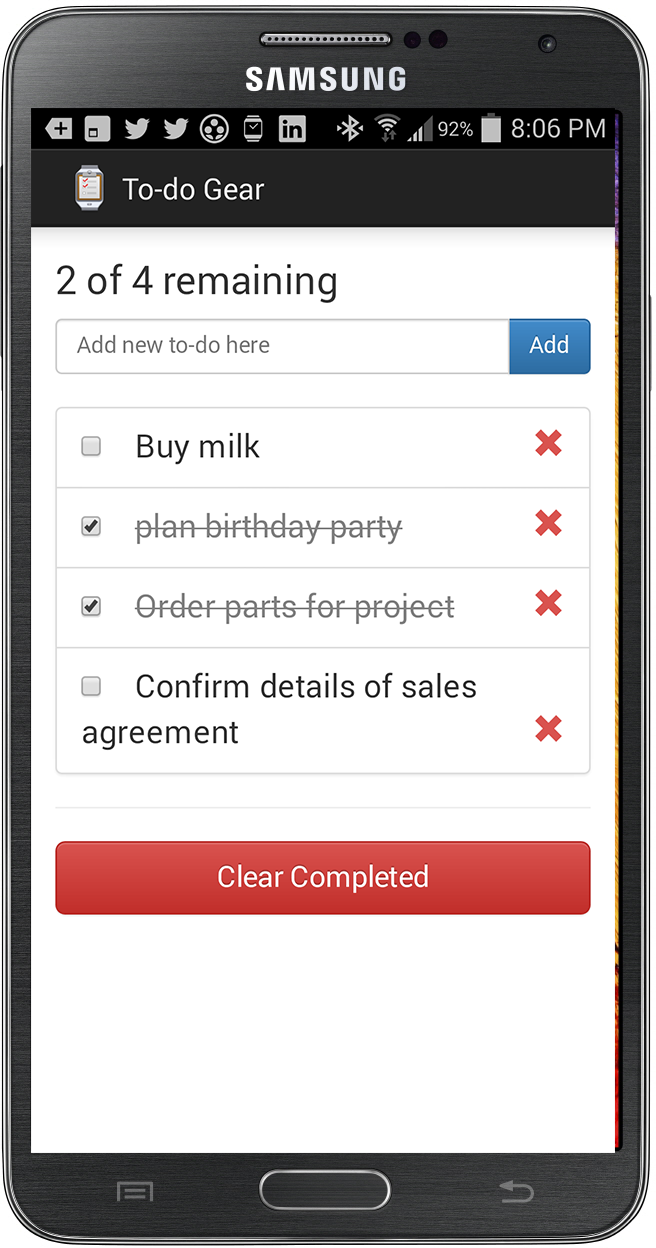
Task: Uncheck the Order parts for project checkbox
Action: (x=91, y=606)
